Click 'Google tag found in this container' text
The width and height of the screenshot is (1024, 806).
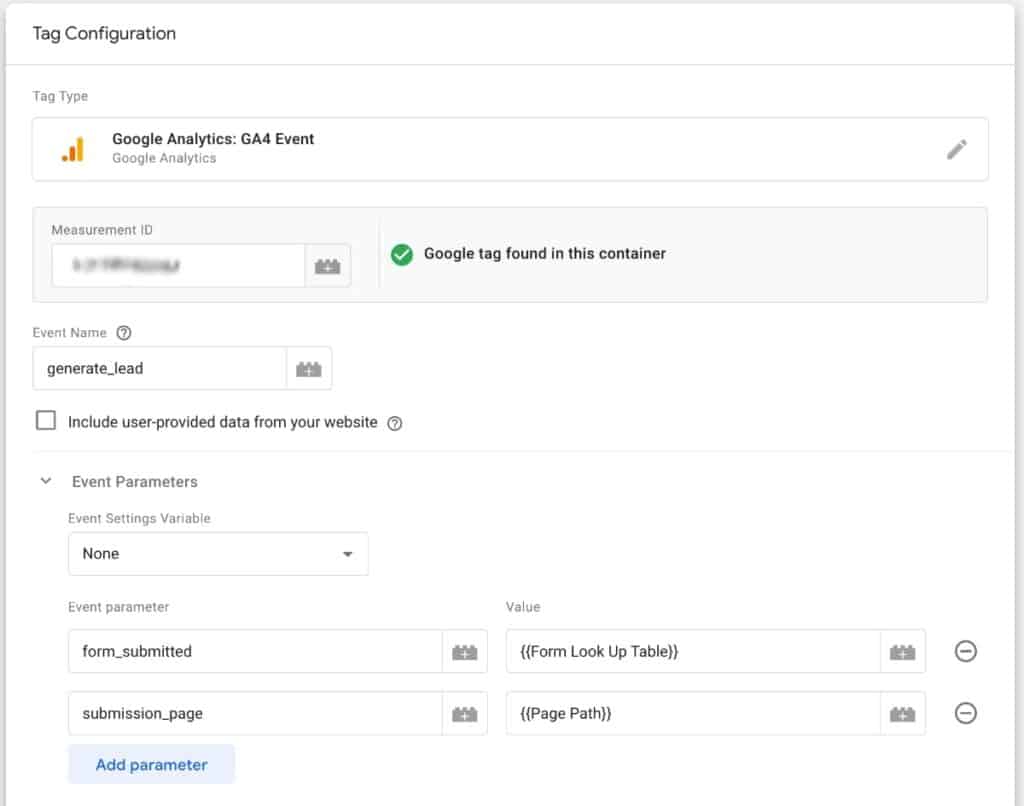545,254
